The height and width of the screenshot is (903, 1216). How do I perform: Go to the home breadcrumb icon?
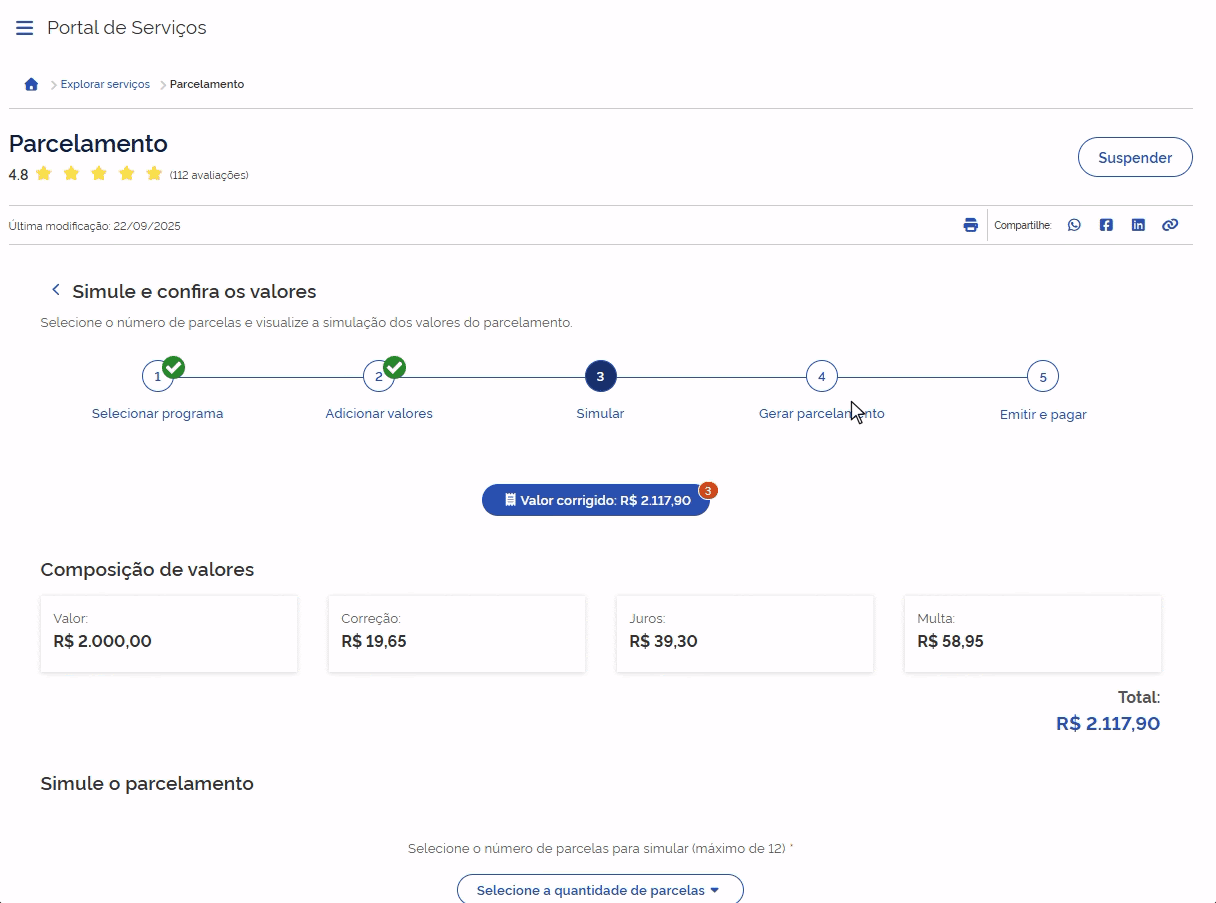[x=31, y=85]
